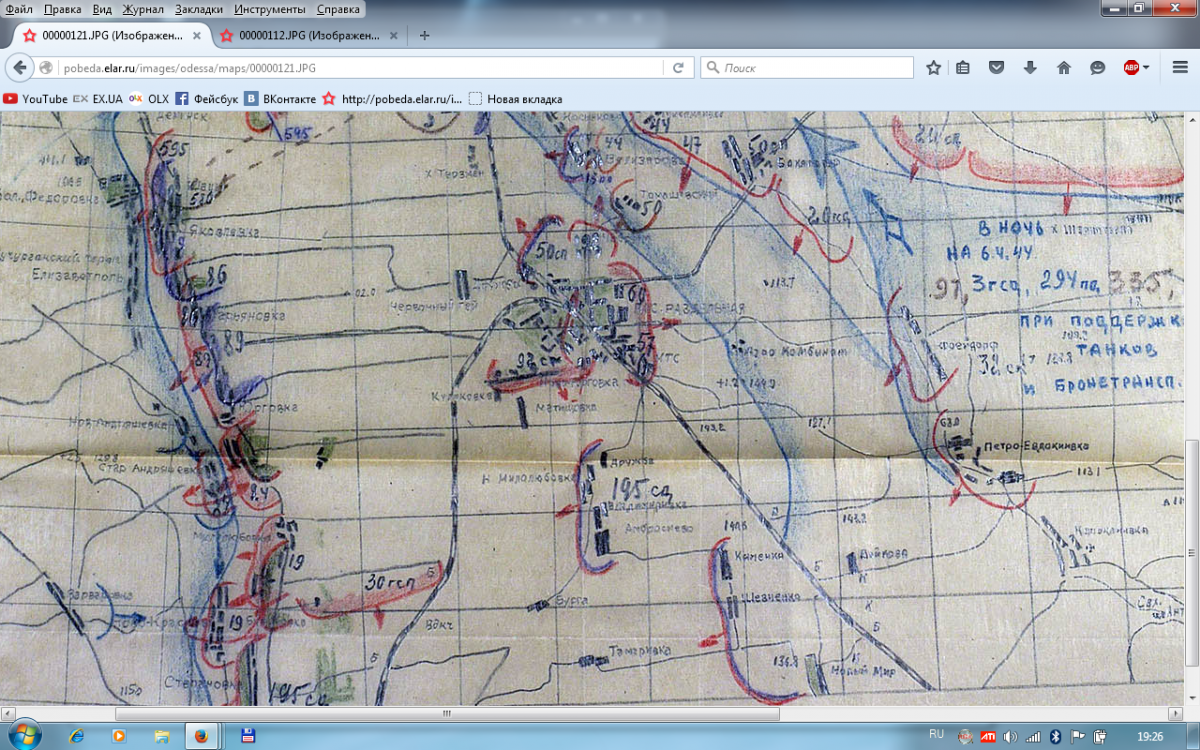Click the vertical scrollbar up arrow
Image resolution: width=1200 pixels, height=750 pixels.
pos(1191,121)
